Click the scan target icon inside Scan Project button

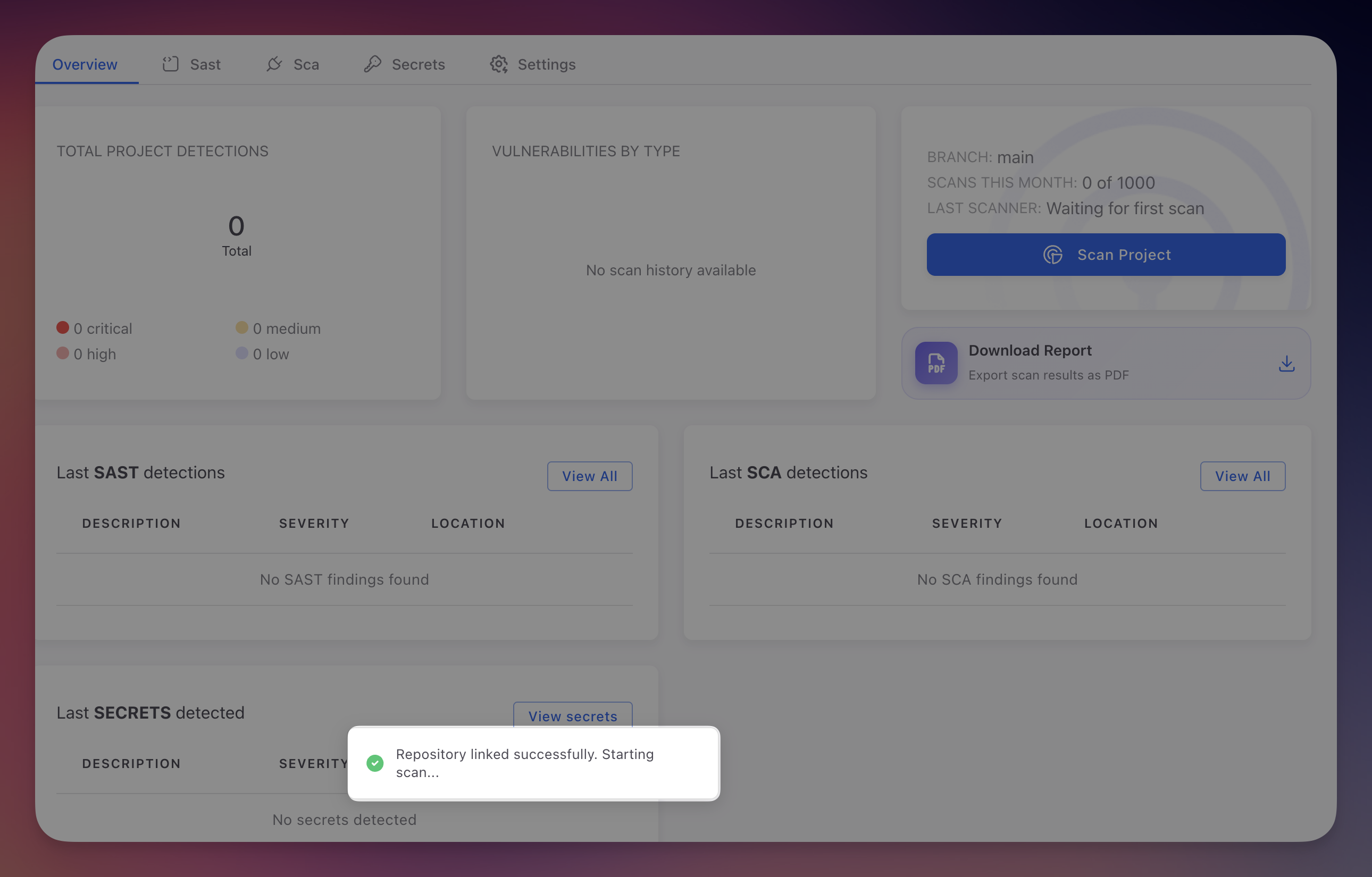tap(1053, 255)
